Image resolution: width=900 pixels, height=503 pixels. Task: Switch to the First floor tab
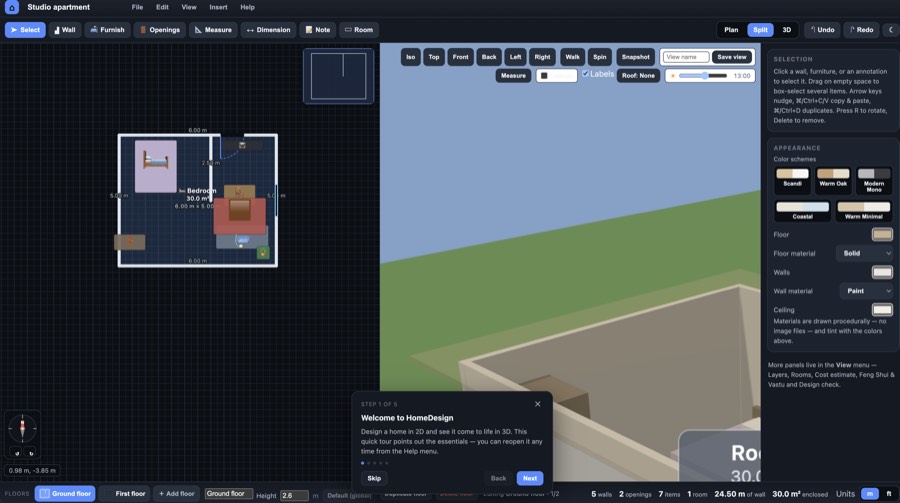pyautogui.click(x=125, y=494)
